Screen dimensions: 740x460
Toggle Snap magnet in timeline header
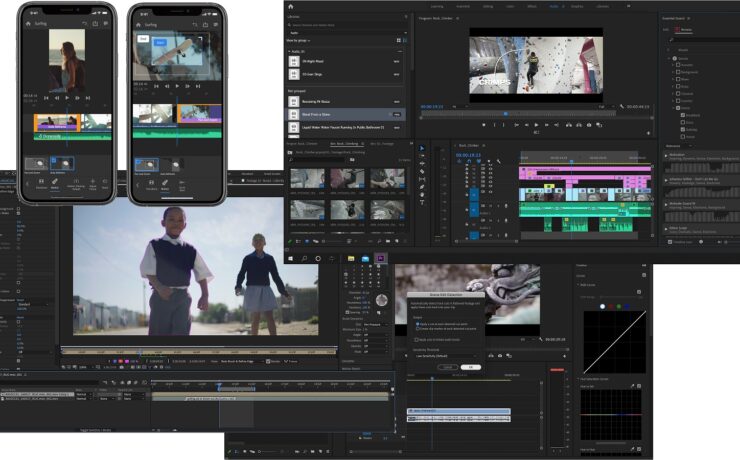470,161
